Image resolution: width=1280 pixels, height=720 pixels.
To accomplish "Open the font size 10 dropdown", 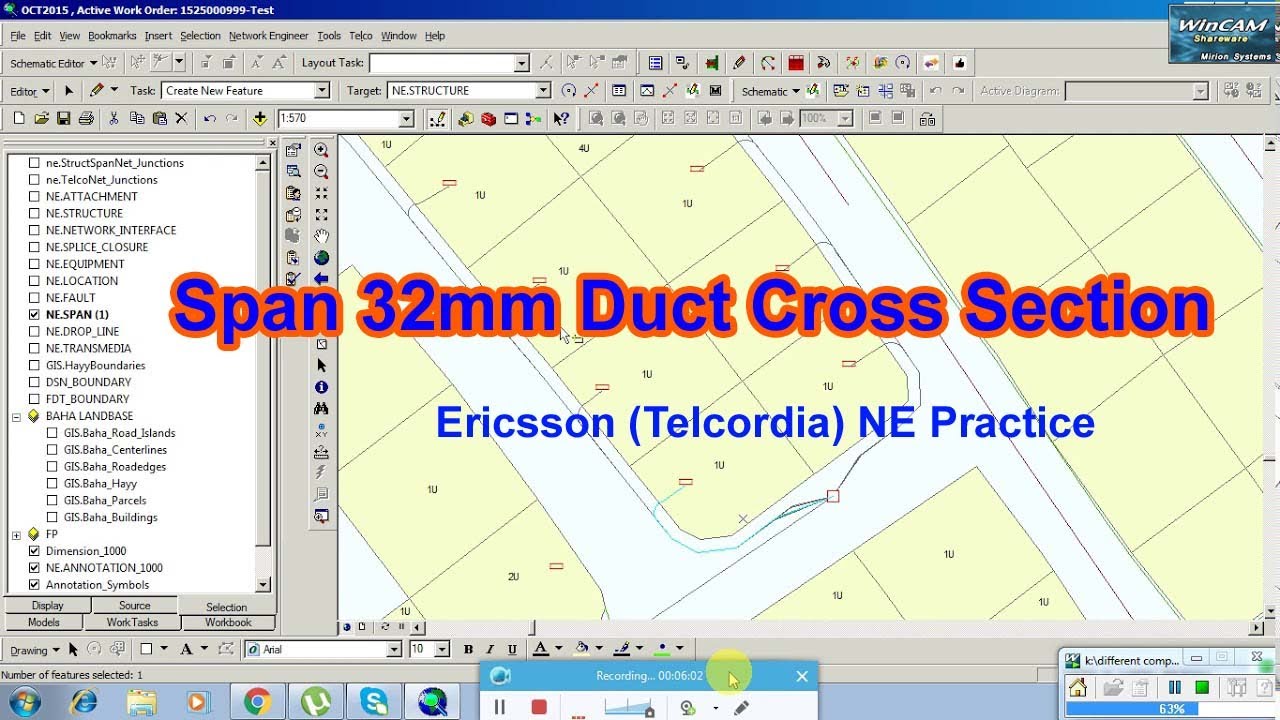I will [x=442, y=649].
